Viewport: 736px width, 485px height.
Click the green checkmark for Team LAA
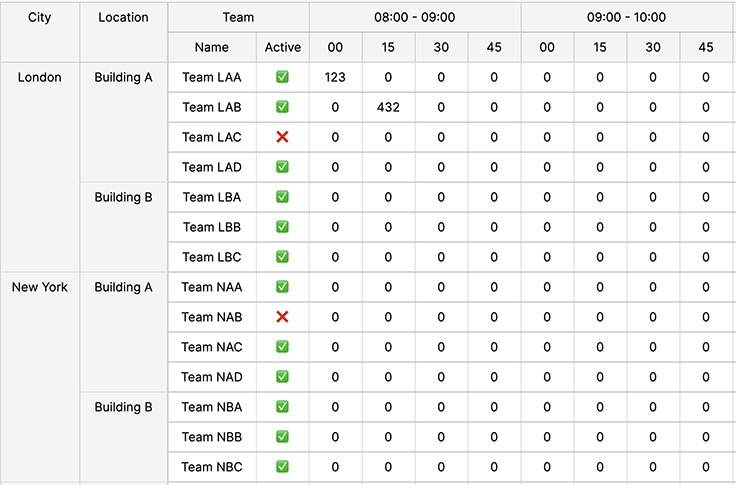(282, 77)
